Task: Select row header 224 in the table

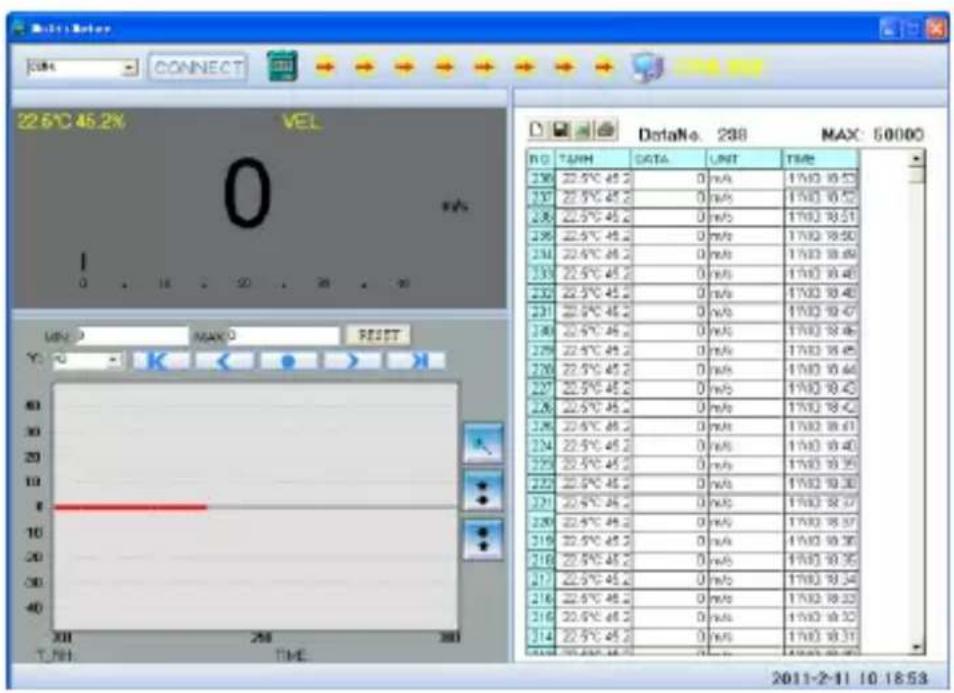Action: click(540, 446)
